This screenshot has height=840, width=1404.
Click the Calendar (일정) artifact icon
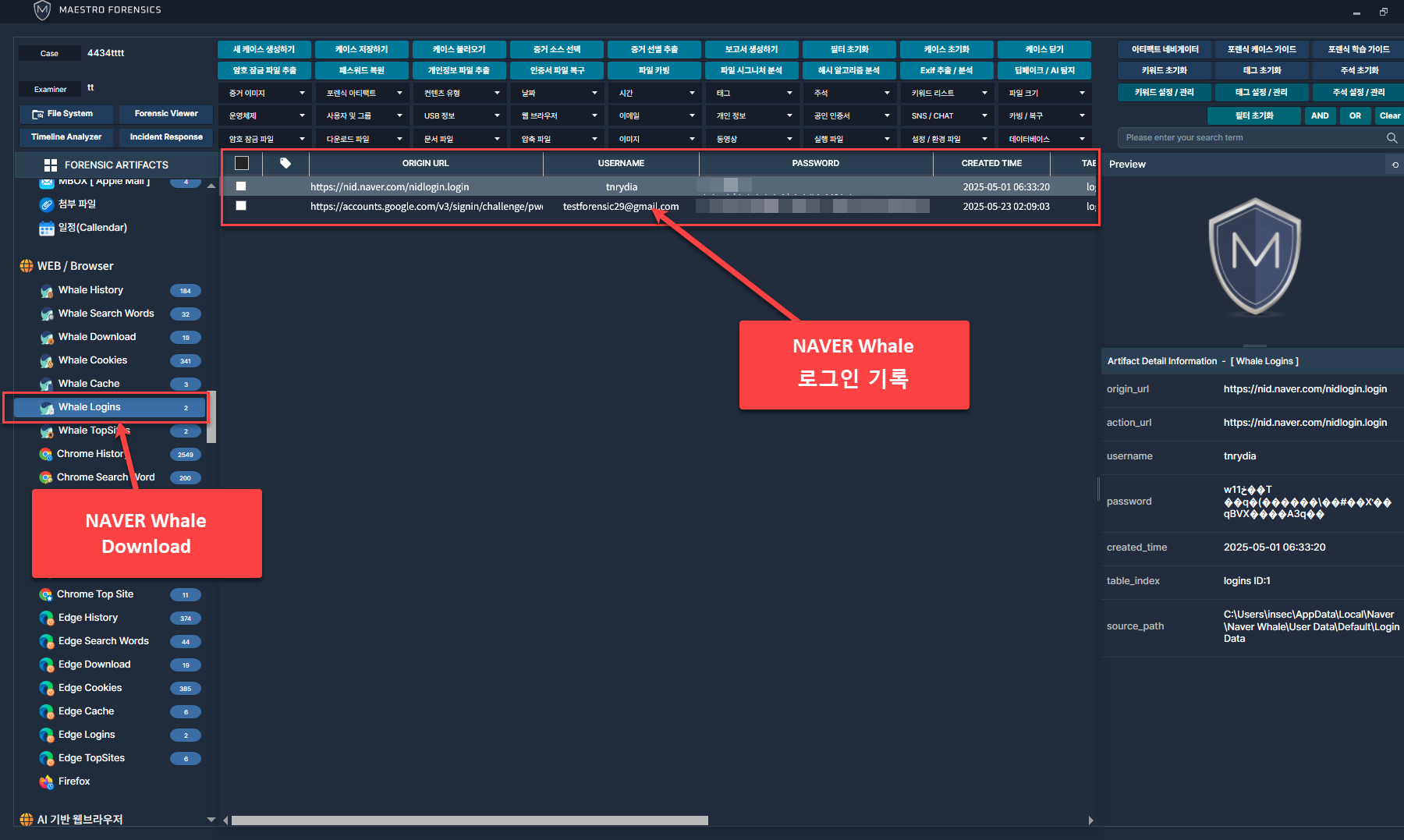pos(46,228)
